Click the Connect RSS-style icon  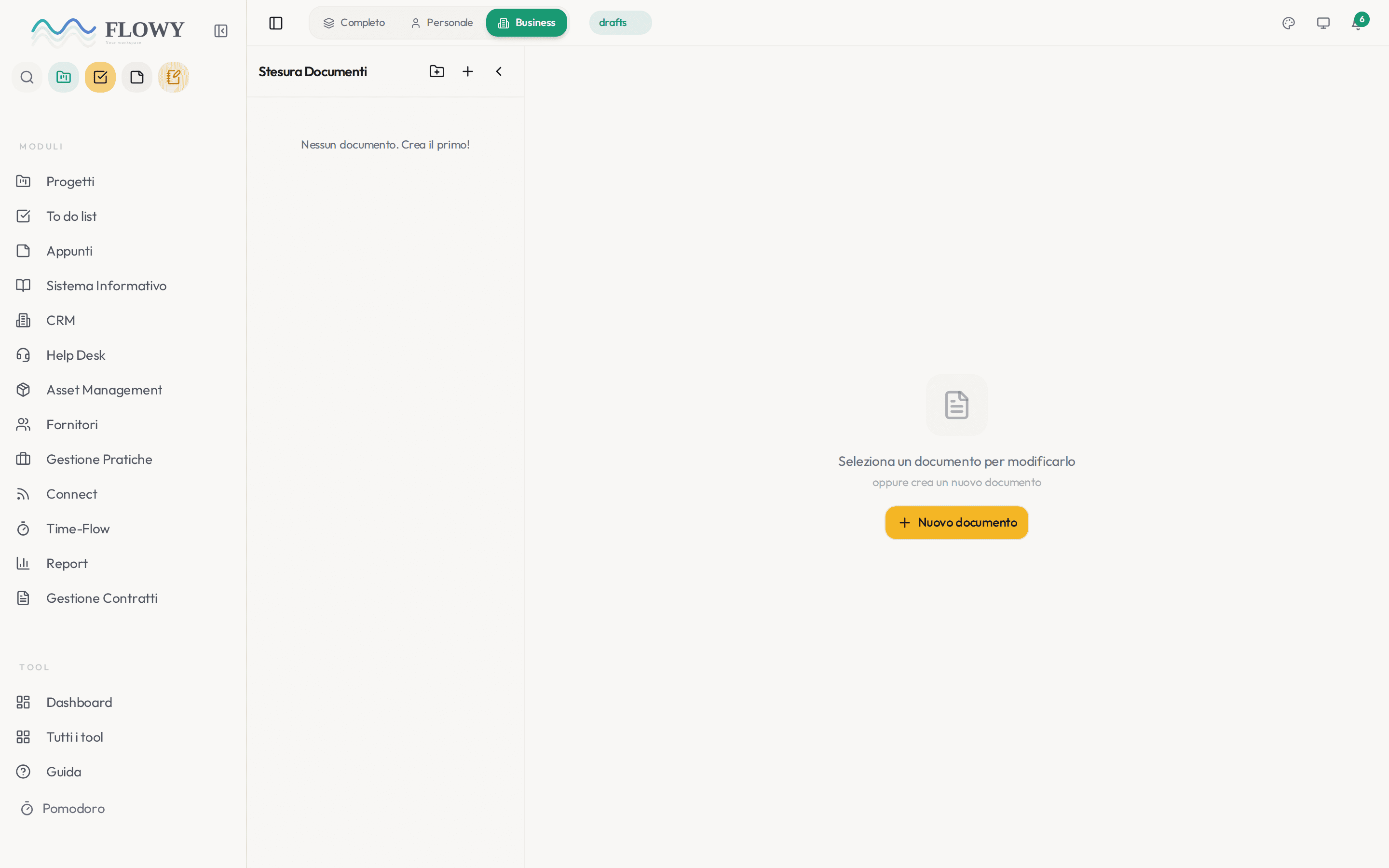coord(23,494)
